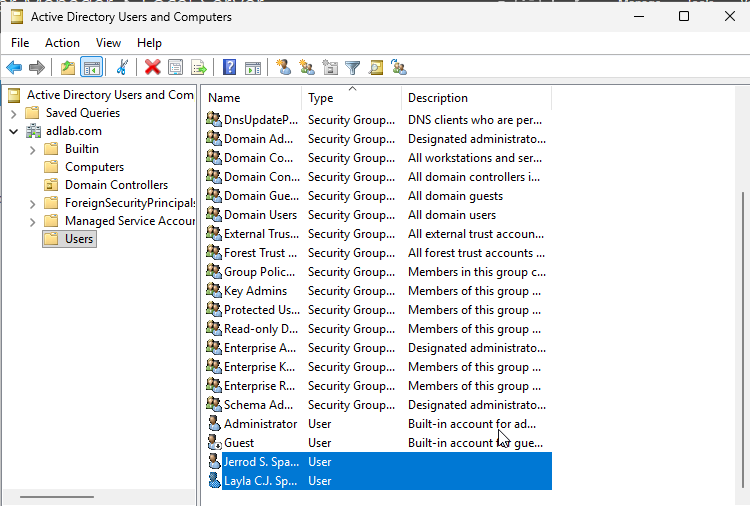Create a new organizational unit toolbar icon
The height and width of the screenshot is (506, 750).
point(330,67)
